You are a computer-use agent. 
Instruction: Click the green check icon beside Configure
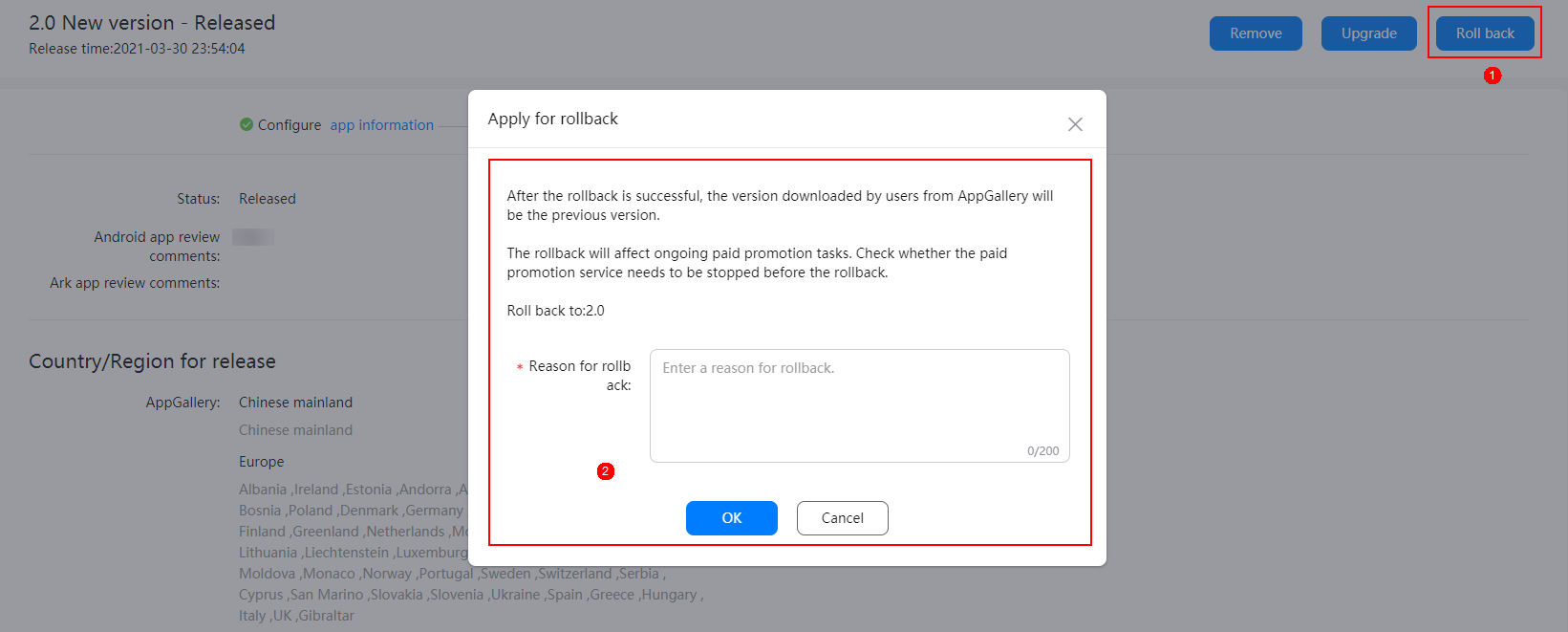coord(247,124)
